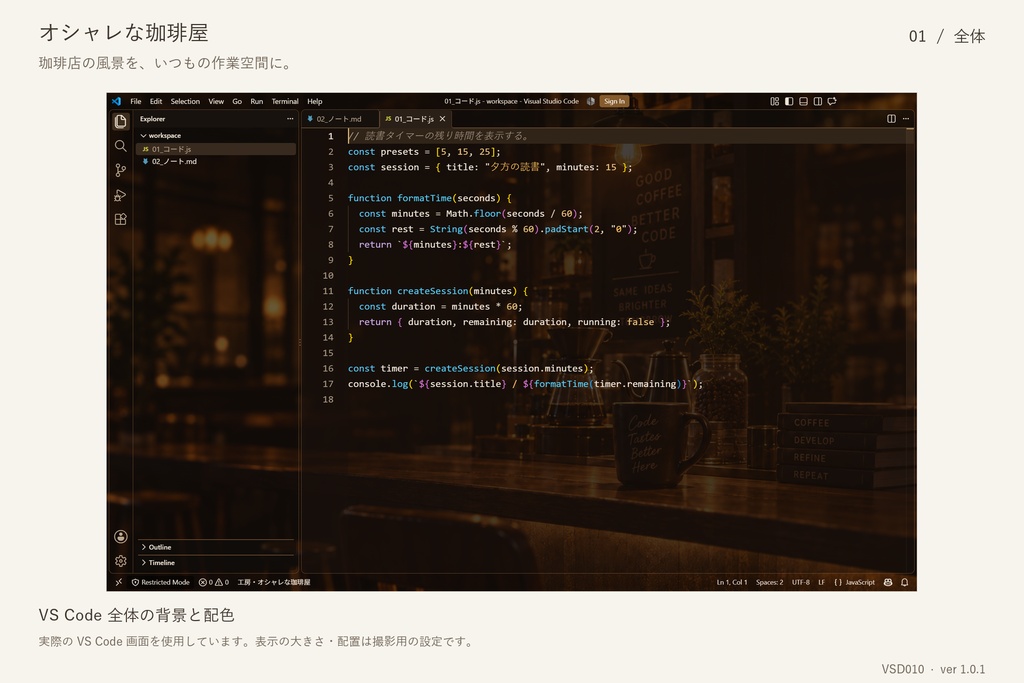
Task: Open the Edit menu
Action: pyautogui.click(x=156, y=101)
